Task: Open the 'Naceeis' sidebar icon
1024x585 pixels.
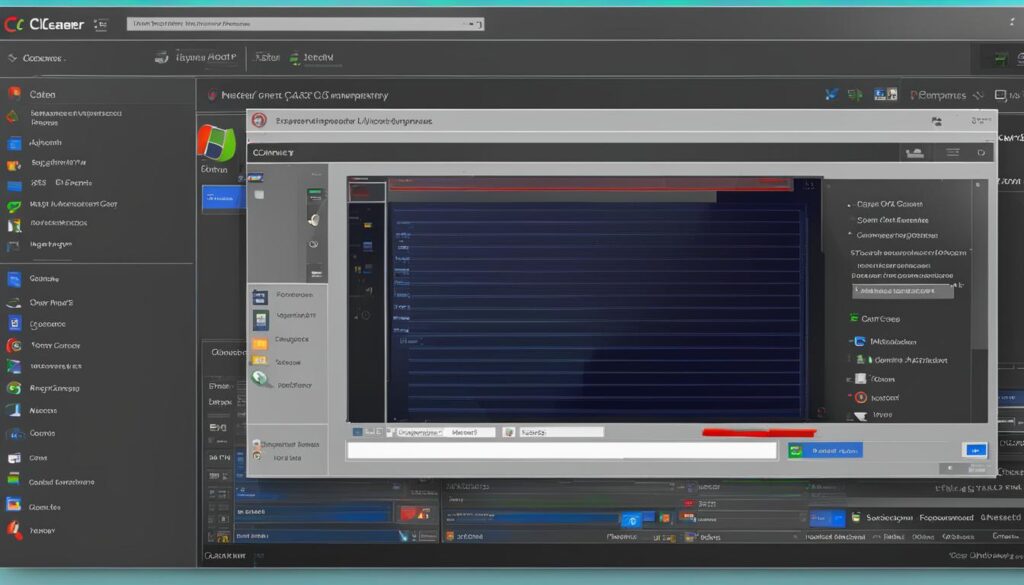Action: coord(14,411)
